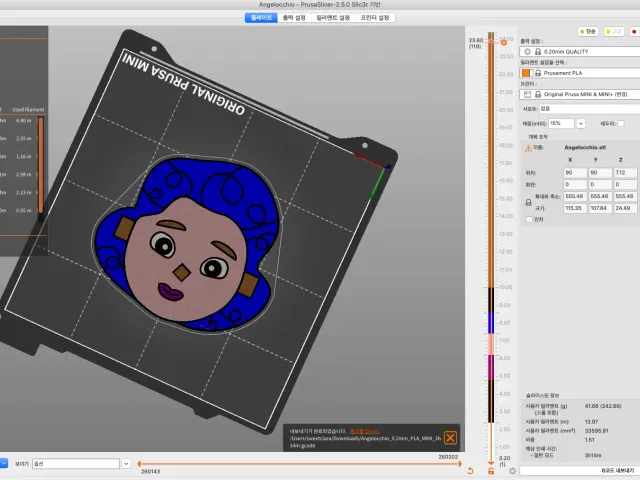Click the scale X field 555.46
The height and width of the screenshot is (480, 640).
[x=575, y=196]
